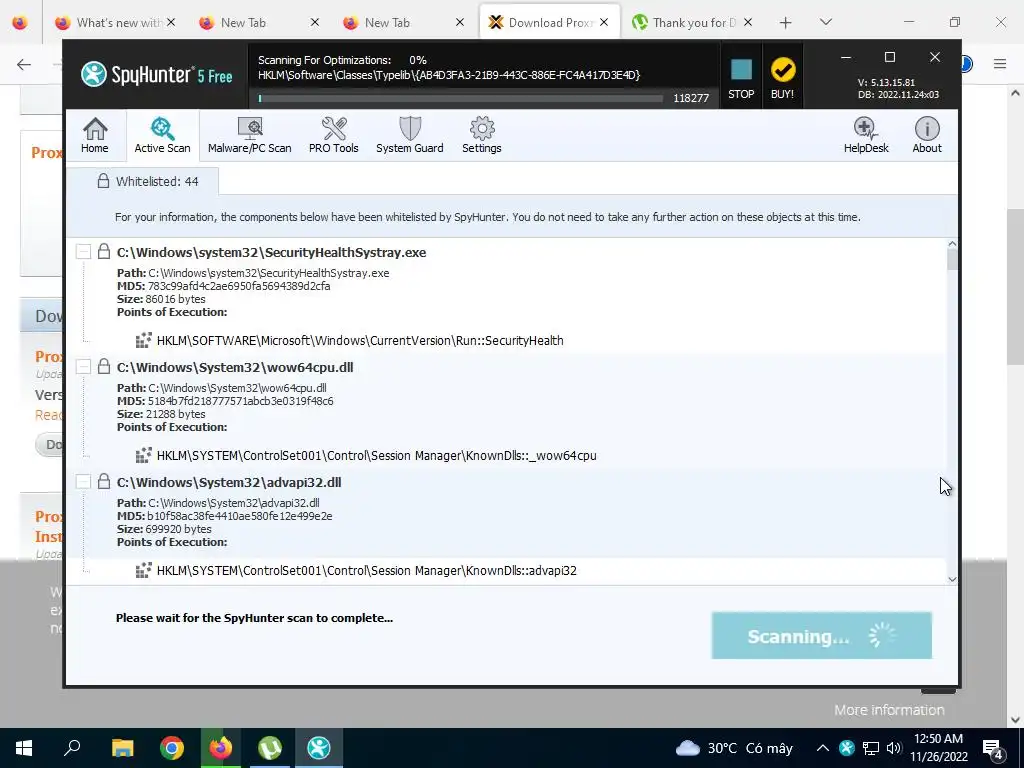Viewport: 1024px width, 768px height.
Task: Select HKLM Run::SecurityHealth registry path
Action: (360, 341)
